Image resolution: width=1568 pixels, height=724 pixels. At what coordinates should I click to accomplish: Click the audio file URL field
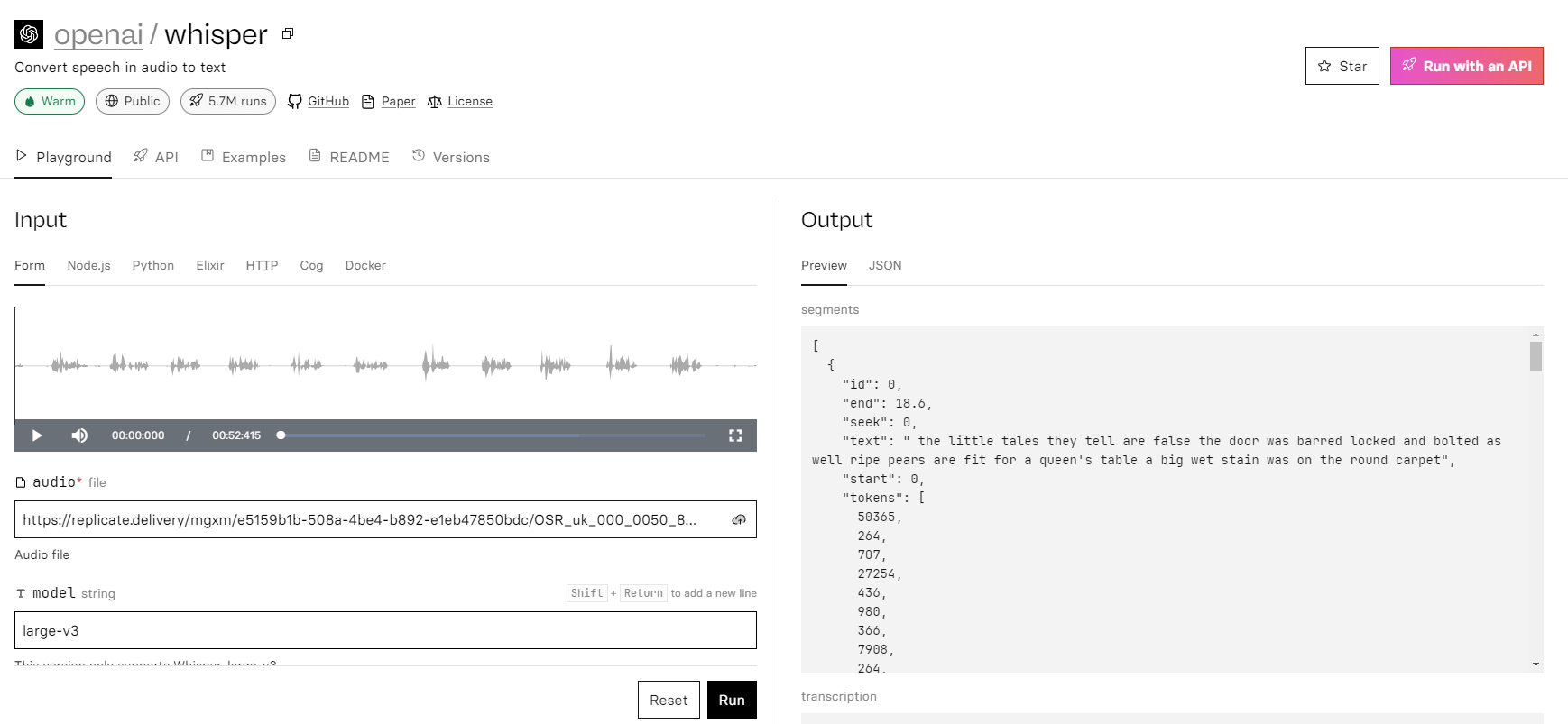coord(385,519)
